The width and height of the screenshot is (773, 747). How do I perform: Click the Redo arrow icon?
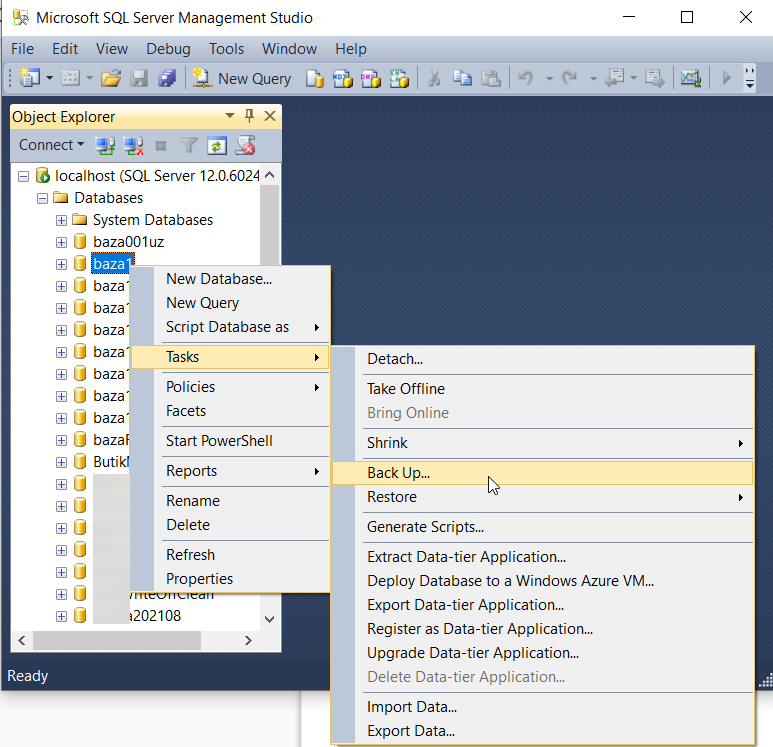click(570, 78)
